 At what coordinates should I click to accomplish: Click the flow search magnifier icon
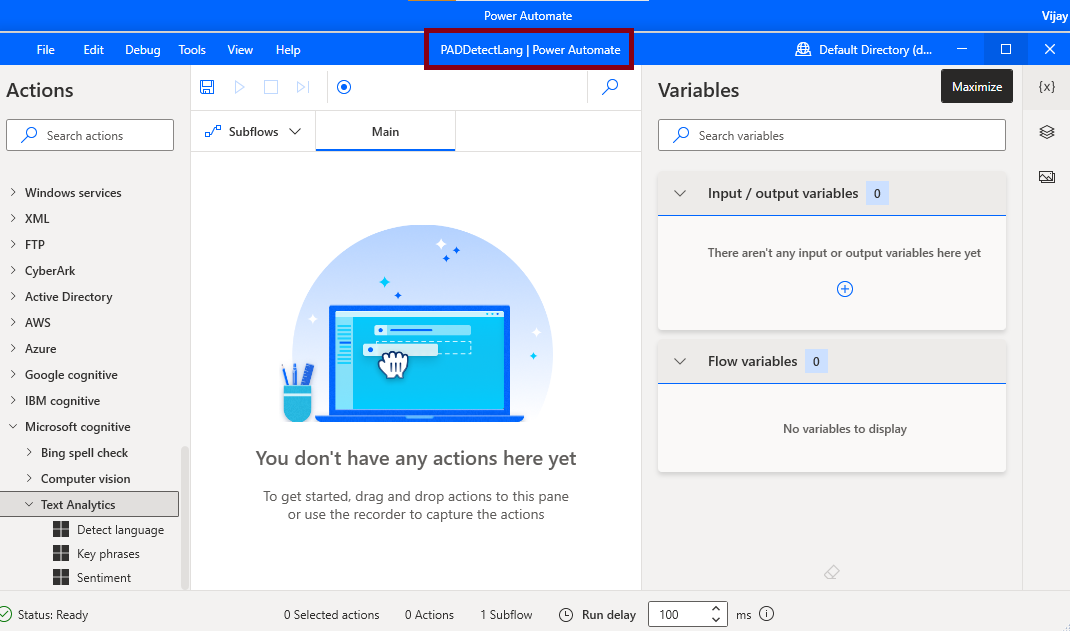pos(610,86)
